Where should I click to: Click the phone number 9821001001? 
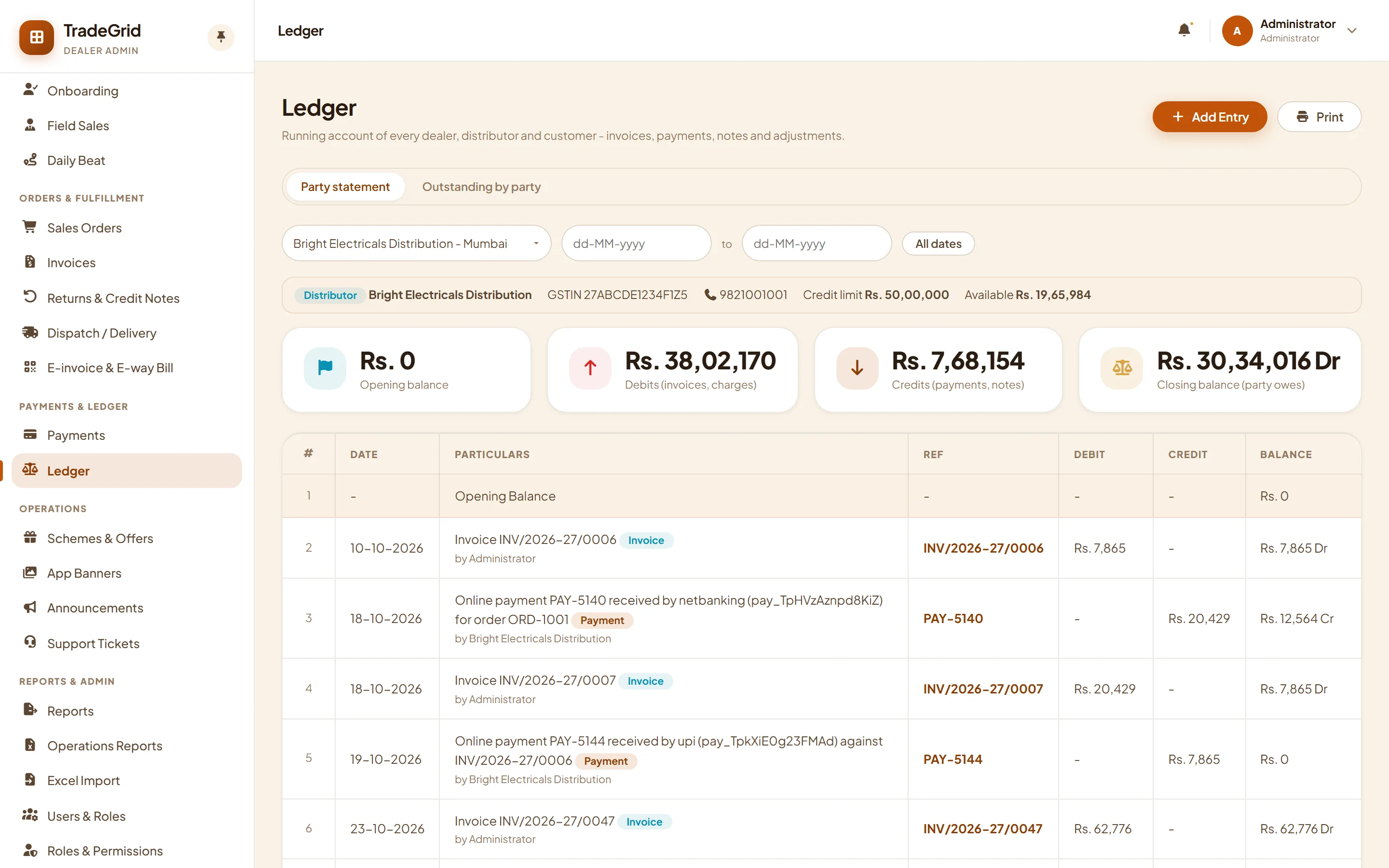click(x=753, y=295)
